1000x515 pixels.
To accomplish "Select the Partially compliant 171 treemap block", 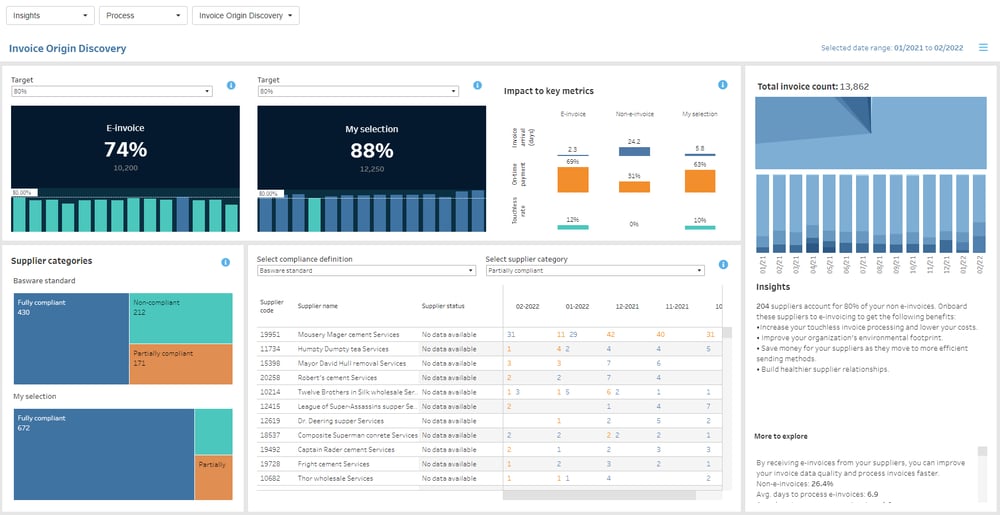I will pos(181,364).
